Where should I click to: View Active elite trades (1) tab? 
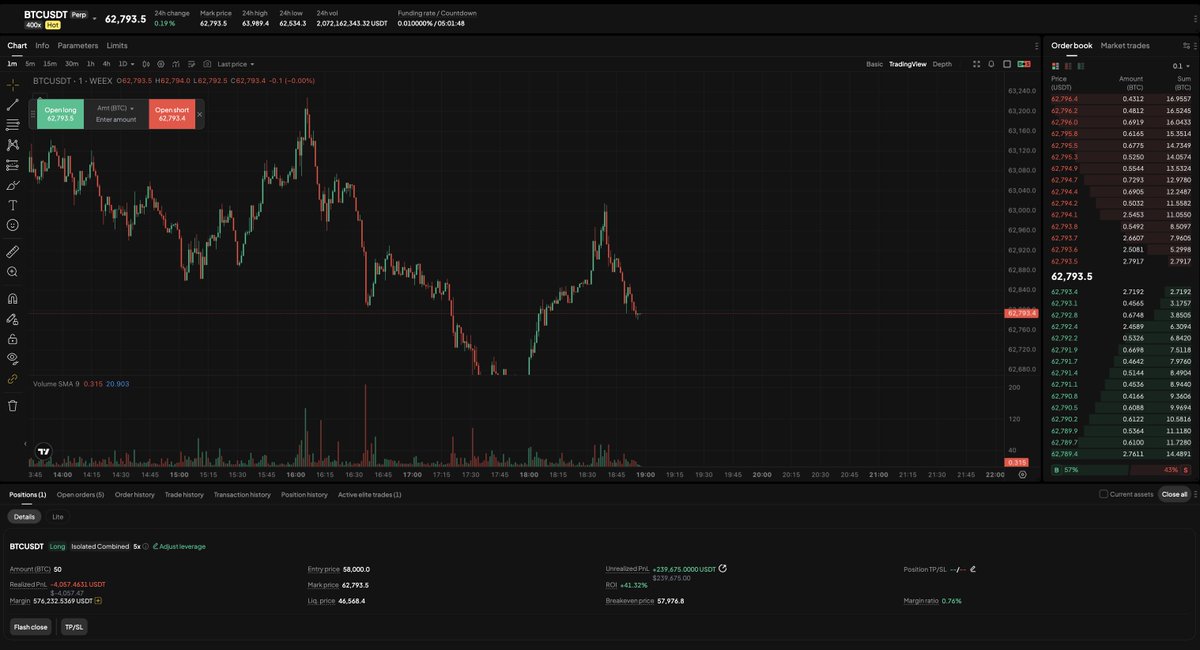click(369, 495)
